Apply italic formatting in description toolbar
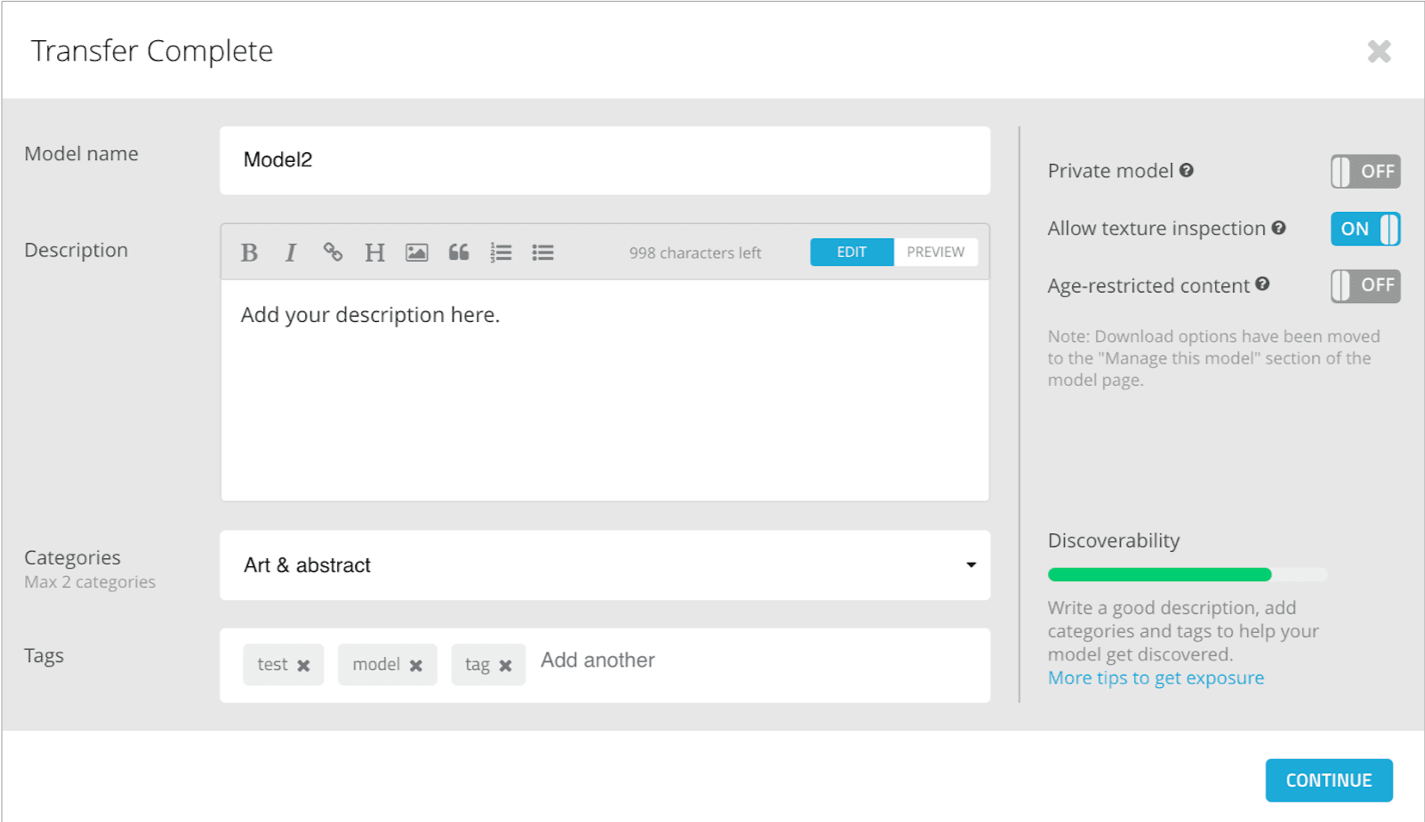 point(291,253)
